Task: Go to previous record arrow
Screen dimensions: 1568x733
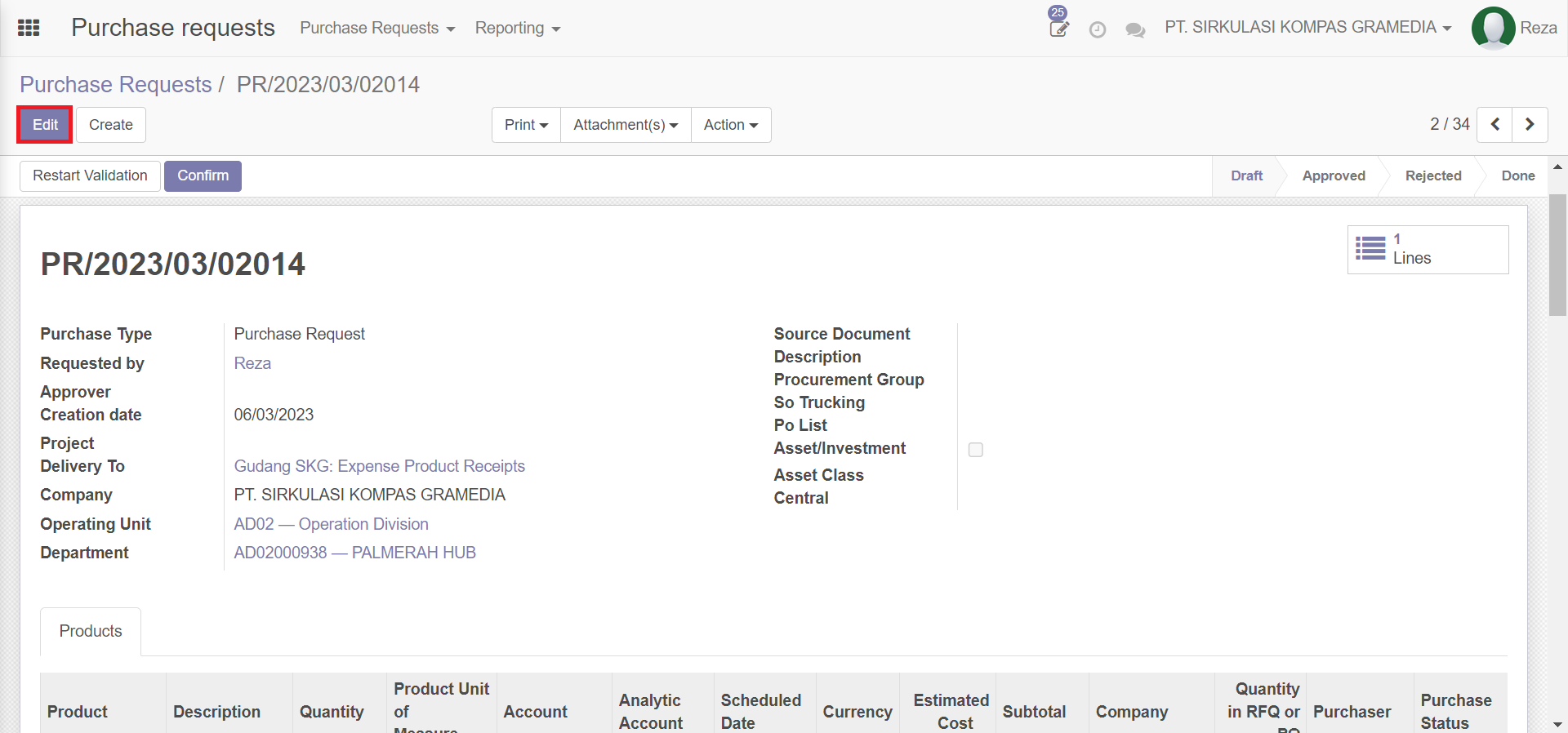Action: [x=1494, y=125]
